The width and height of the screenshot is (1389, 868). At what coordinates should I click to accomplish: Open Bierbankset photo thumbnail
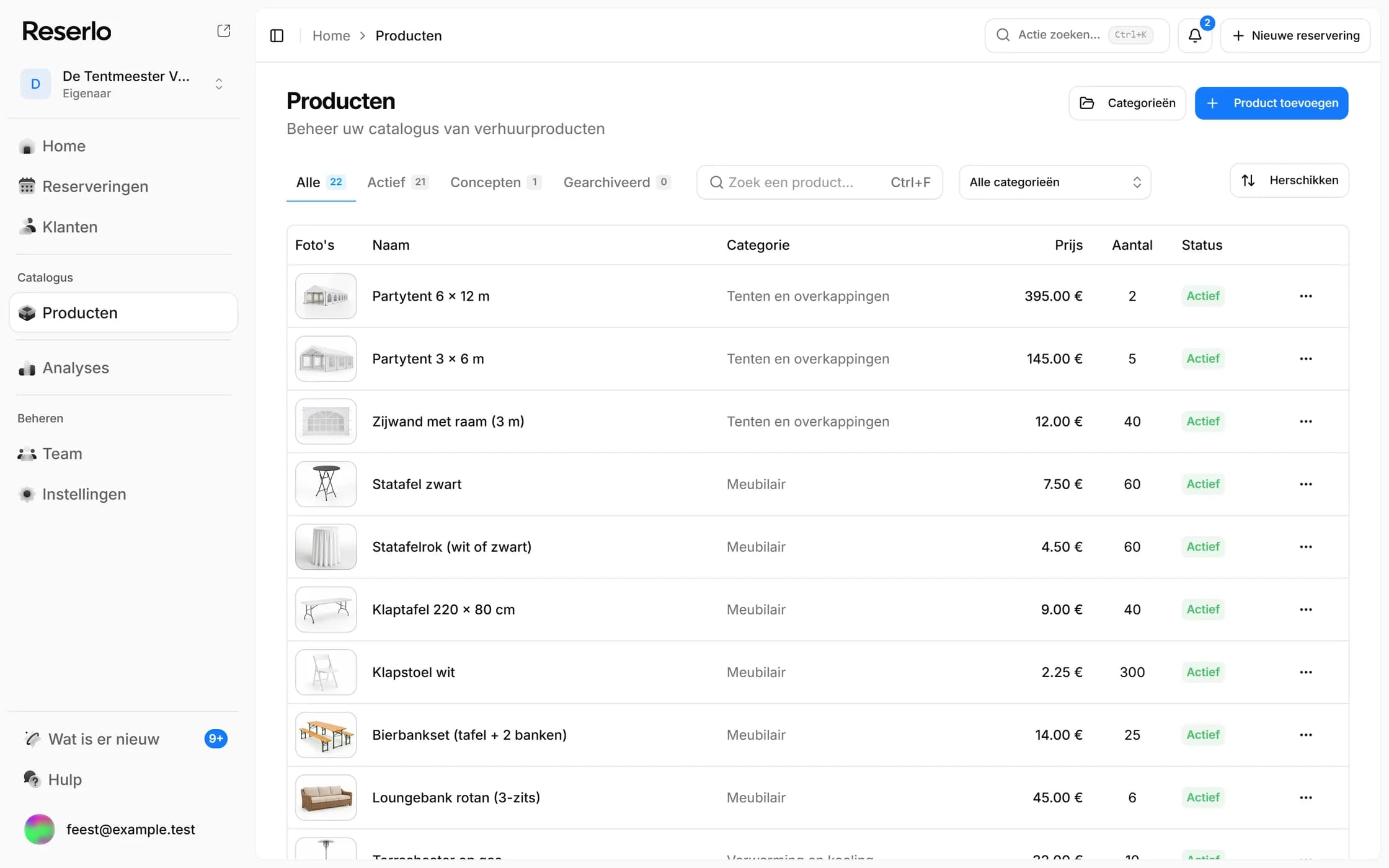[326, 735]
